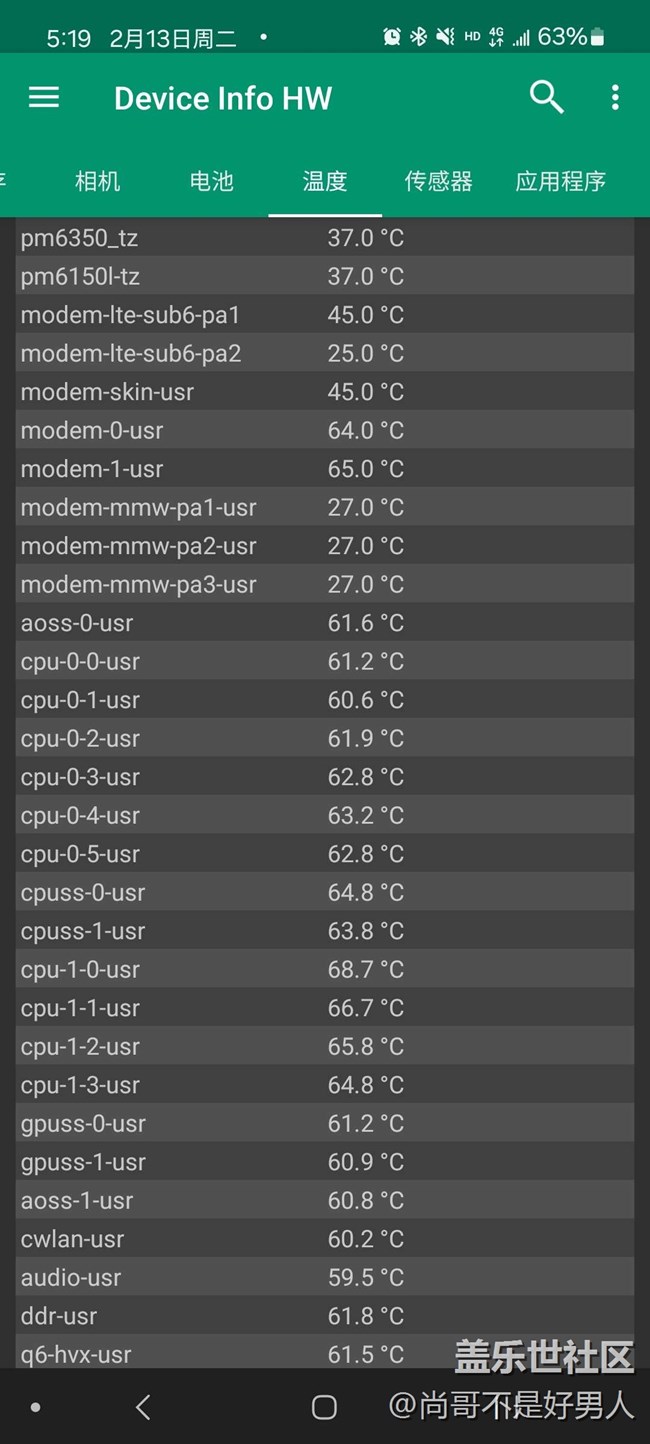Switch to the 电池 tab
The width and height of the screenshot is (650, 1444).
click(211, 181)
